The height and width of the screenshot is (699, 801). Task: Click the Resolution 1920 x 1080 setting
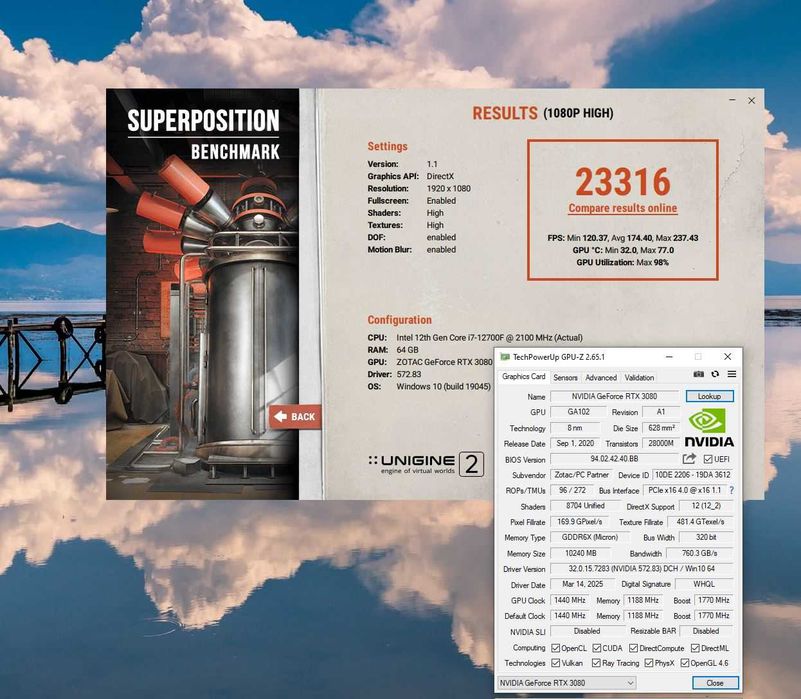[x=419, y=189]
